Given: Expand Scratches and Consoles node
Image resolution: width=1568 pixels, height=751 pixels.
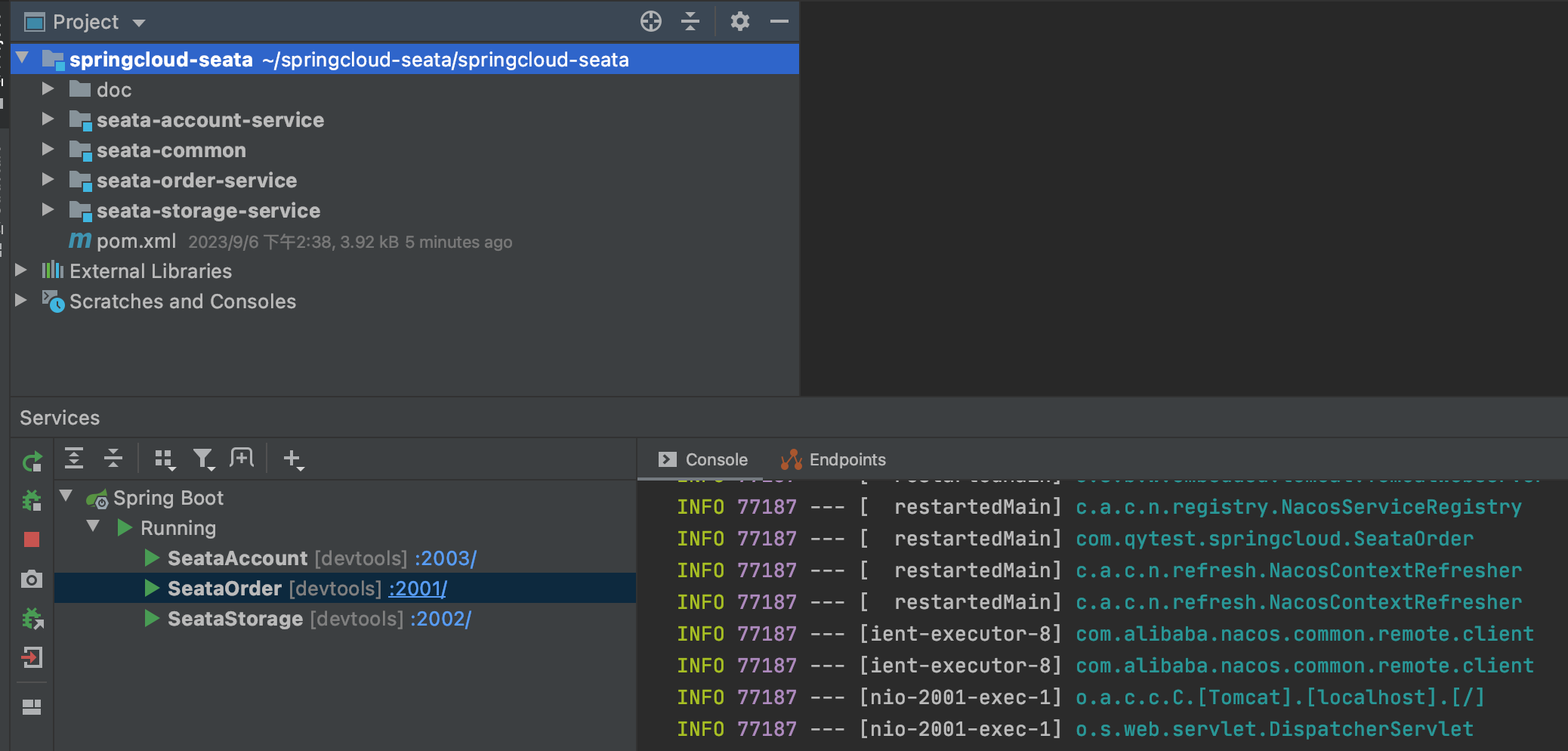Looking at the screenshot, I should click(x=21, y=300).
